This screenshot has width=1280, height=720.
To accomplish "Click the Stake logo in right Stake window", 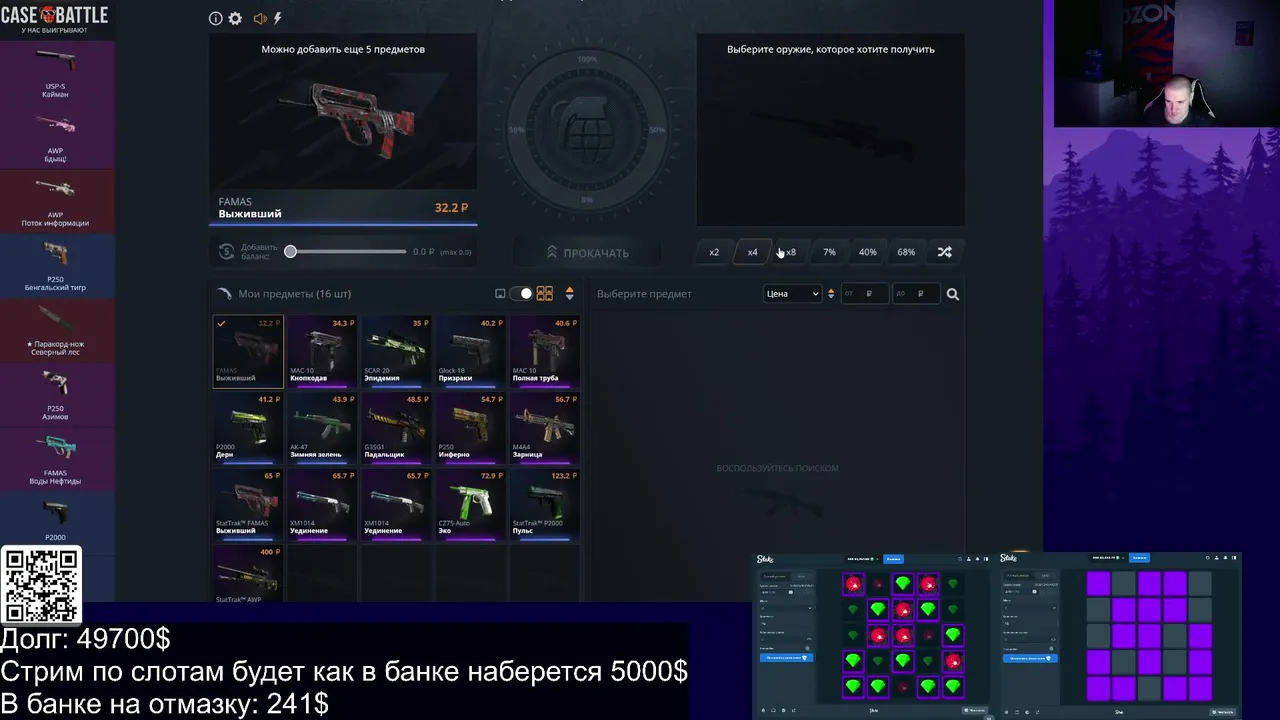I will tap(1008, 558).
